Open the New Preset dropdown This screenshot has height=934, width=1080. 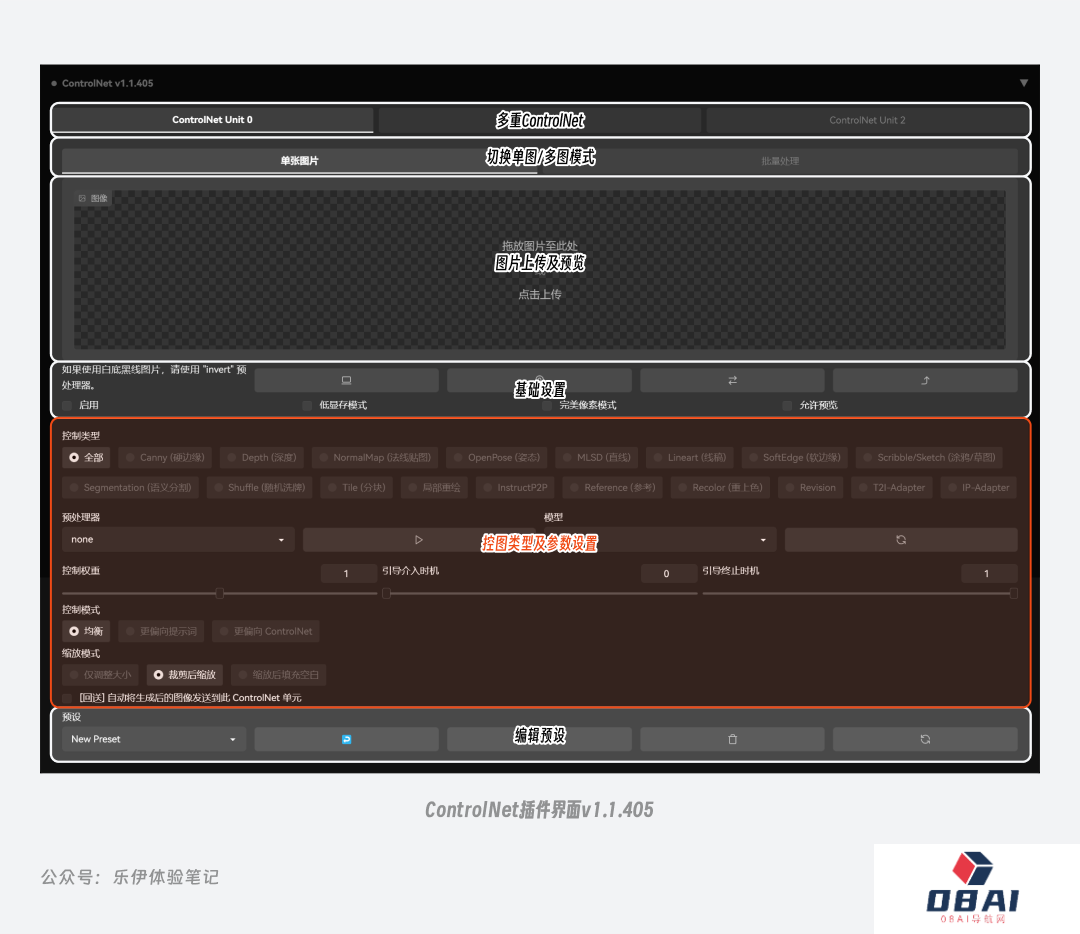coord(154,739)
